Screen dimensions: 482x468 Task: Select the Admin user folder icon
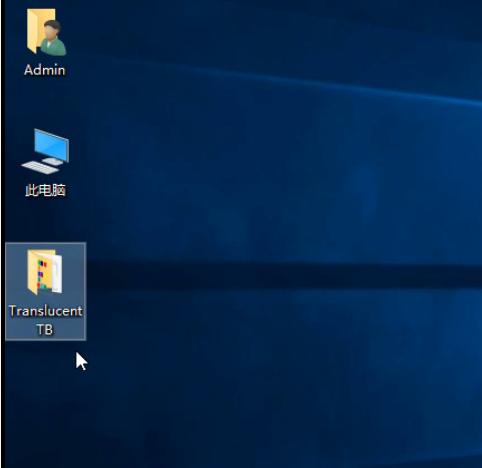tap(46, 32)
